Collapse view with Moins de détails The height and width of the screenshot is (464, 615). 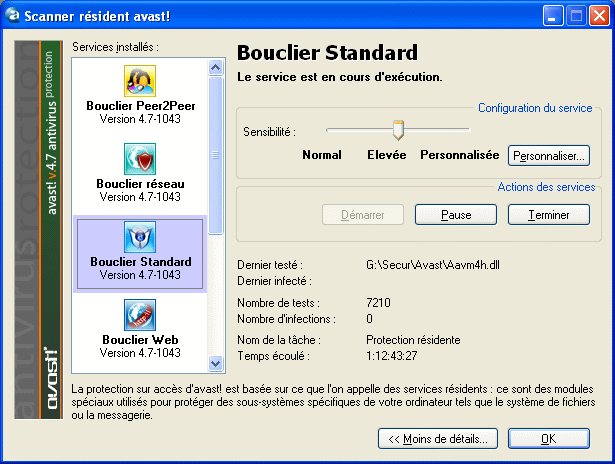(438, 439)
